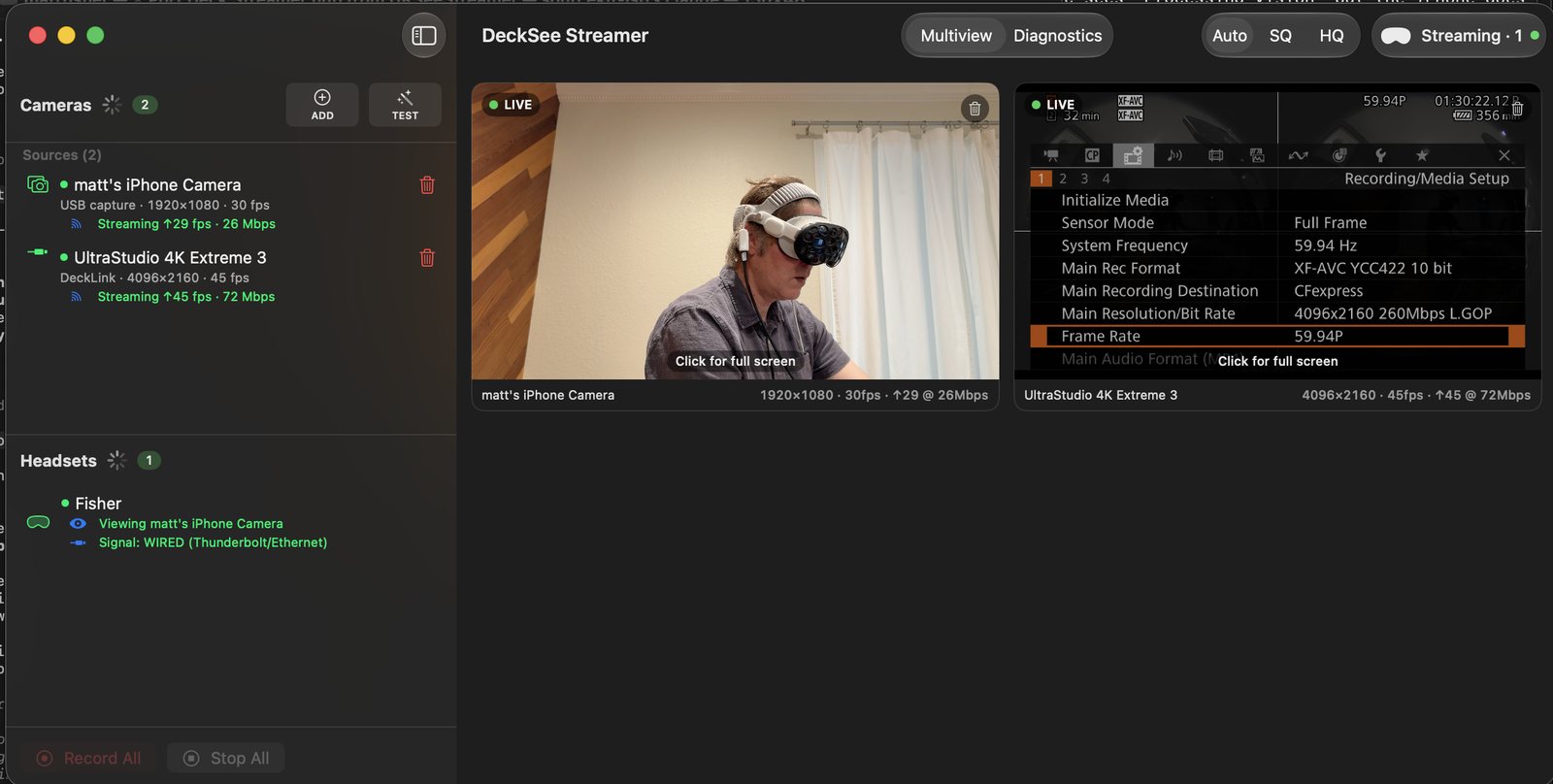Select Auto quality mode

click(1230, 36)
